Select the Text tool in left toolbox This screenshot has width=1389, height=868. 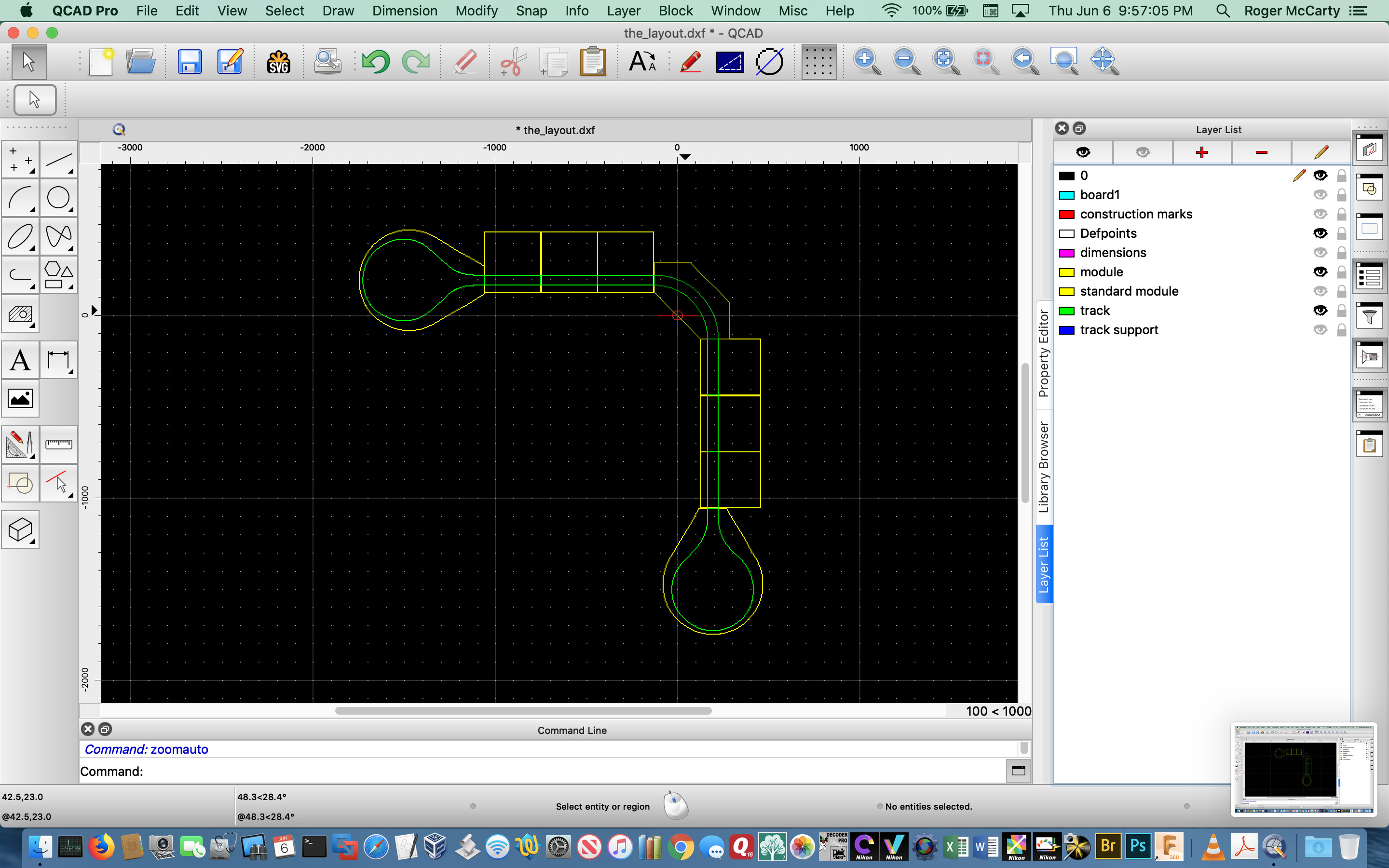tap(20, 361)
